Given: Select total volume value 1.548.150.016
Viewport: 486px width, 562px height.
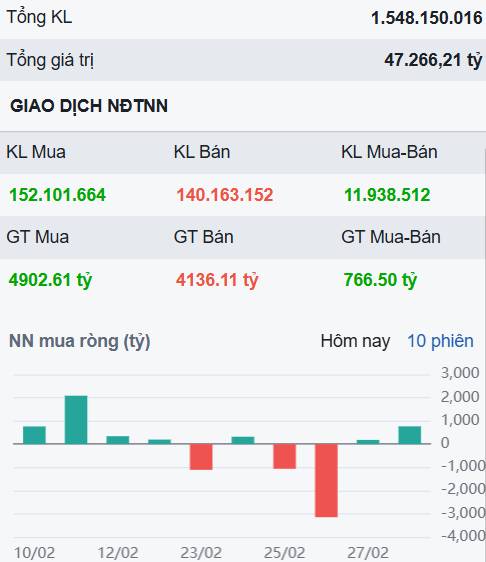Looking at the screenshot, I should (427, 18).
